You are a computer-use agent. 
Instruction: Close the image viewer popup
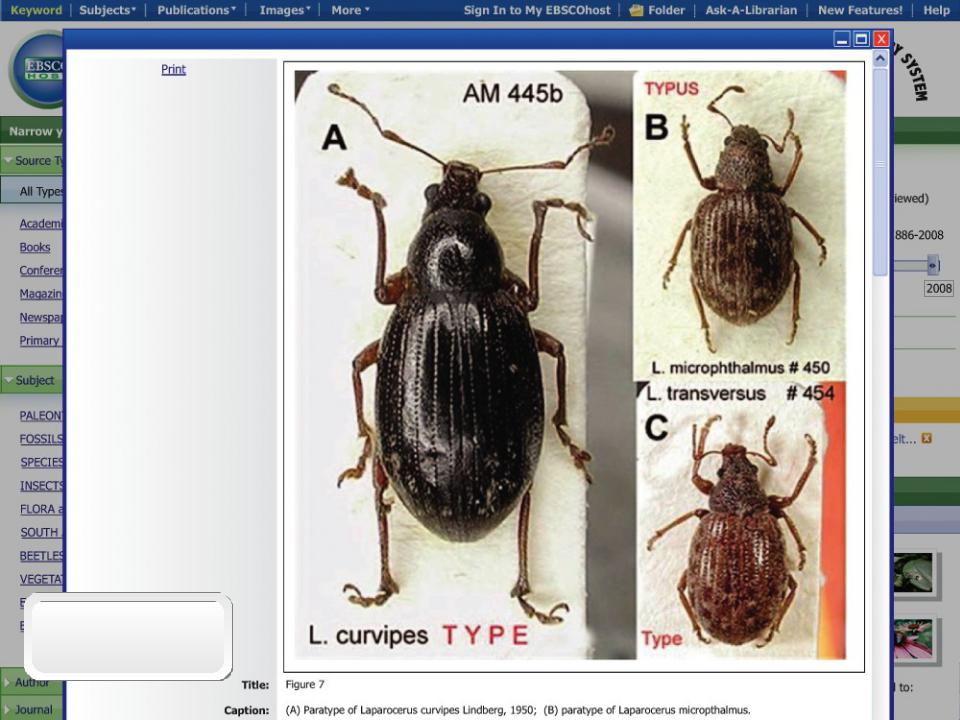click(x=881, y=39)
